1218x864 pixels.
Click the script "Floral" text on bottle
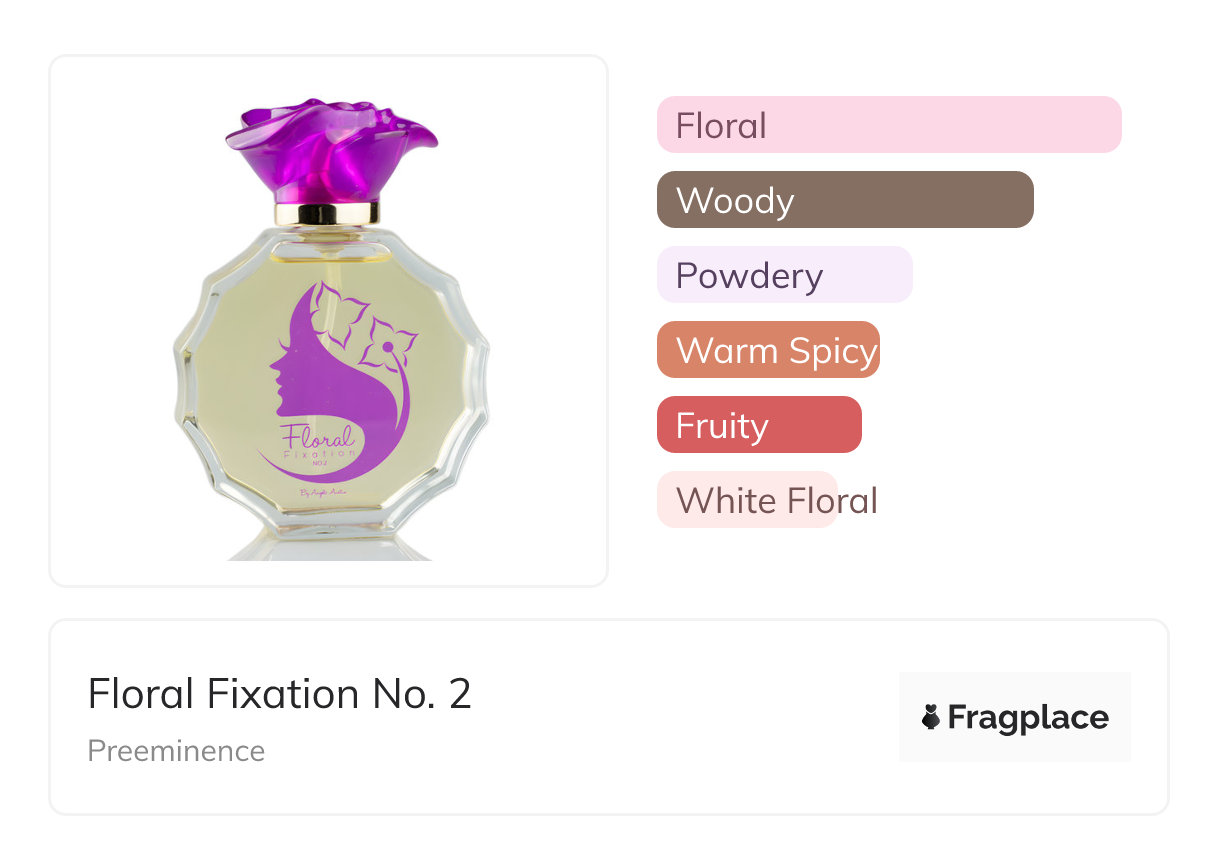(316, 435)
